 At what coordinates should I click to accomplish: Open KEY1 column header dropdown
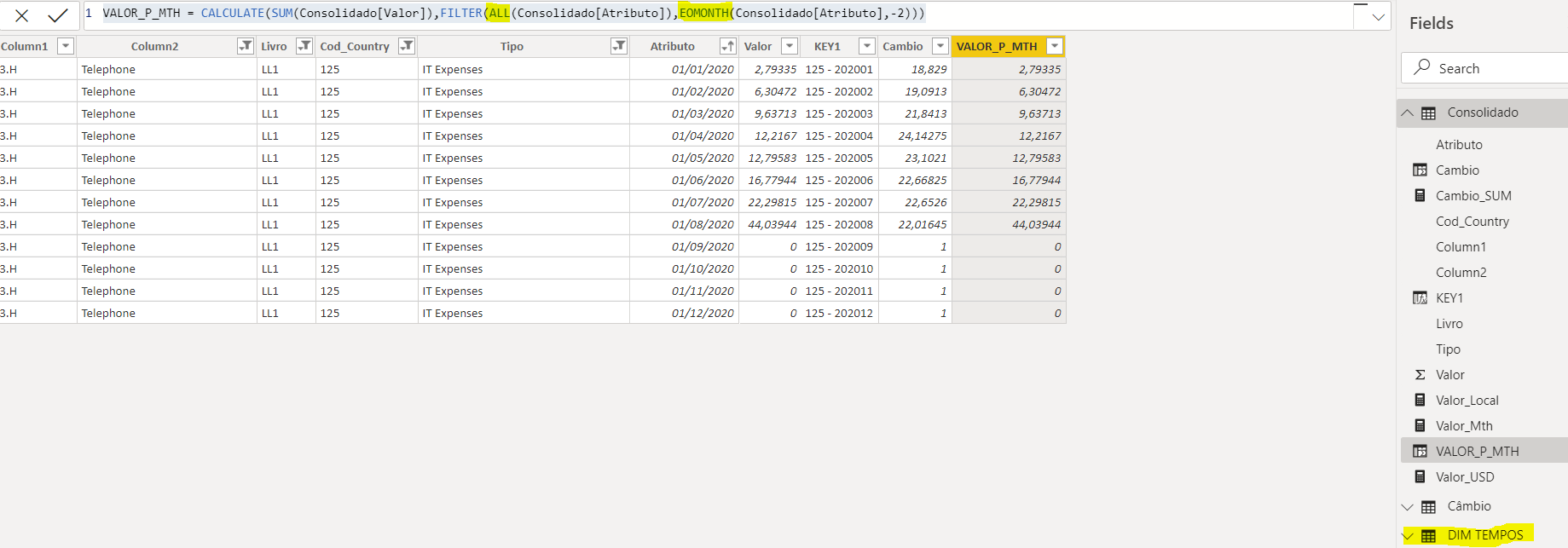click(866, 46)
